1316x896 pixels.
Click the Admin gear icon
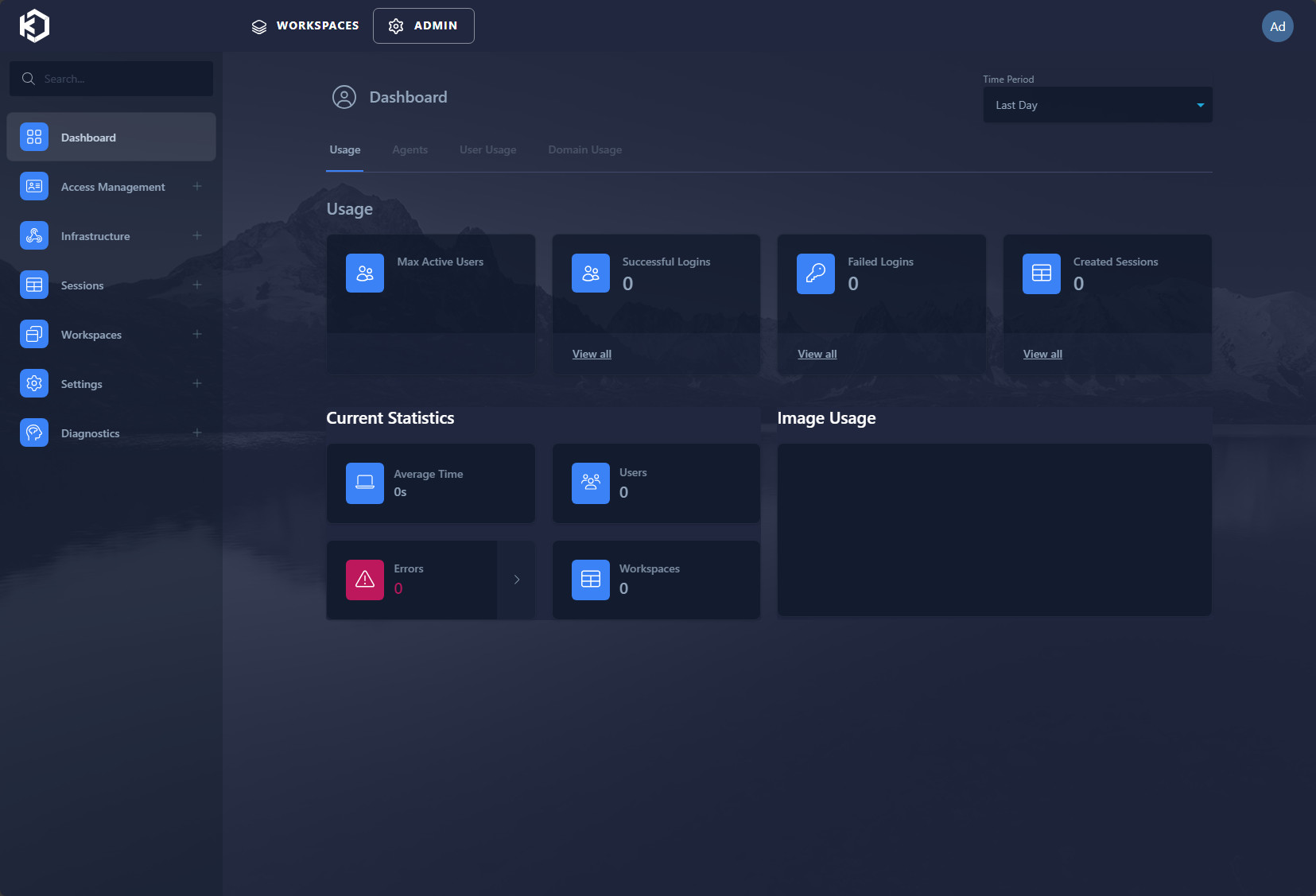(396, 26)
